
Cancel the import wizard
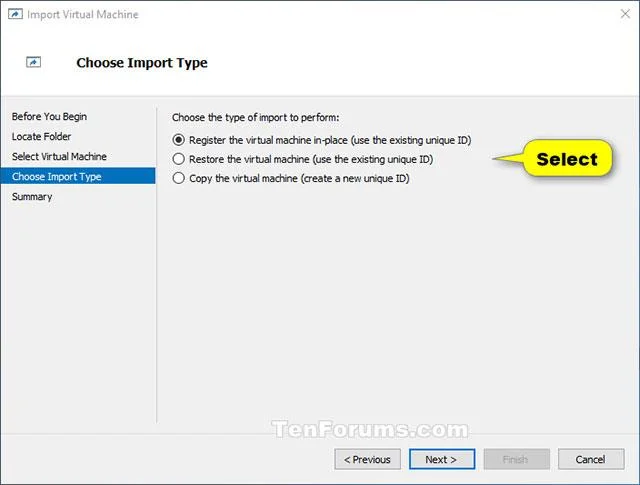(591, 459)
